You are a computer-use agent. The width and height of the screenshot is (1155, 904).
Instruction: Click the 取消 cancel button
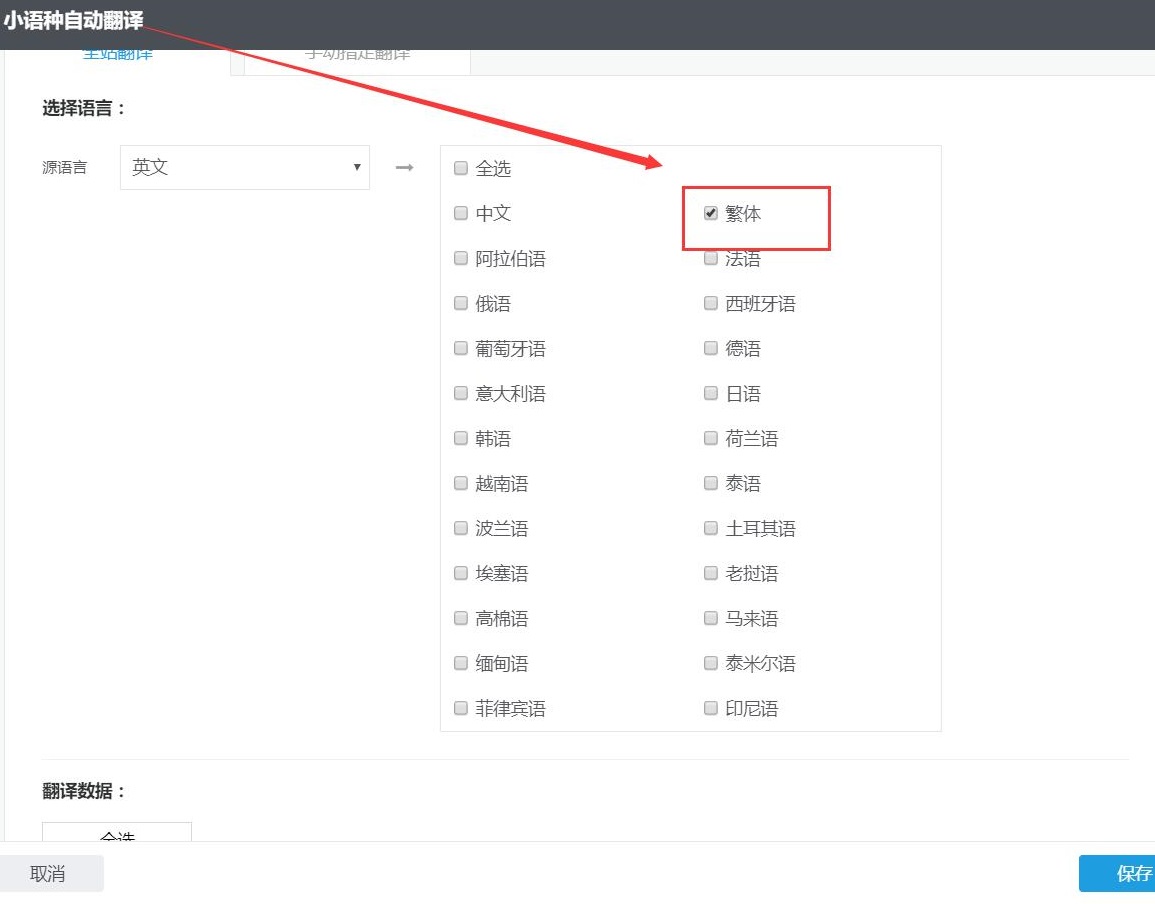47,872
